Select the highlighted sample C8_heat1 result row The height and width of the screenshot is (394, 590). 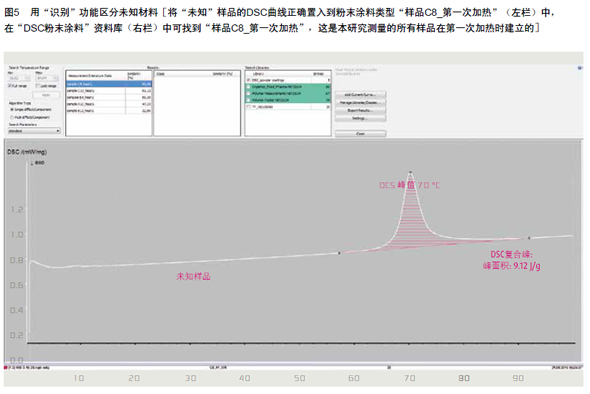(109, 84)
